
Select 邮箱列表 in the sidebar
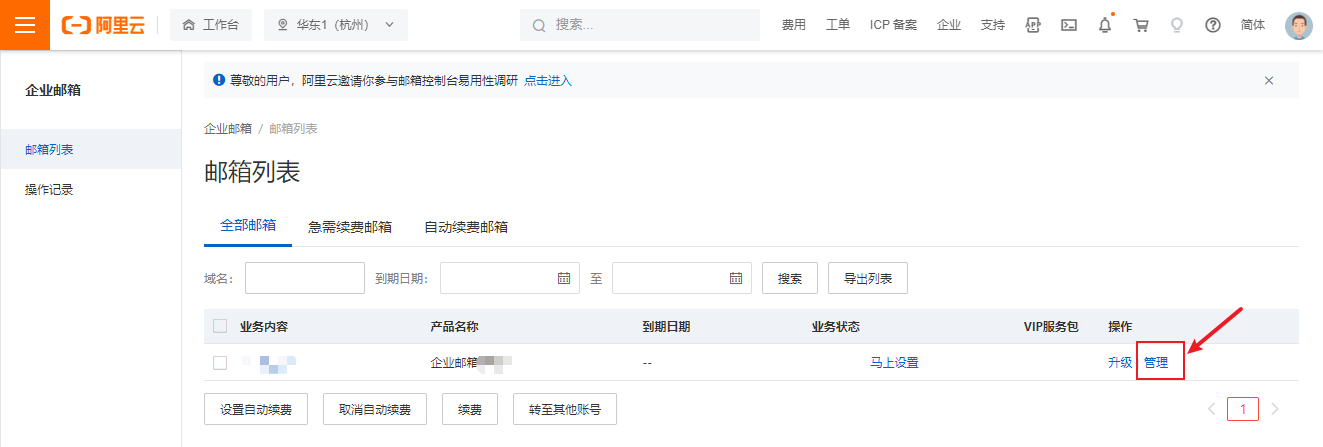(x=90, y=149)
